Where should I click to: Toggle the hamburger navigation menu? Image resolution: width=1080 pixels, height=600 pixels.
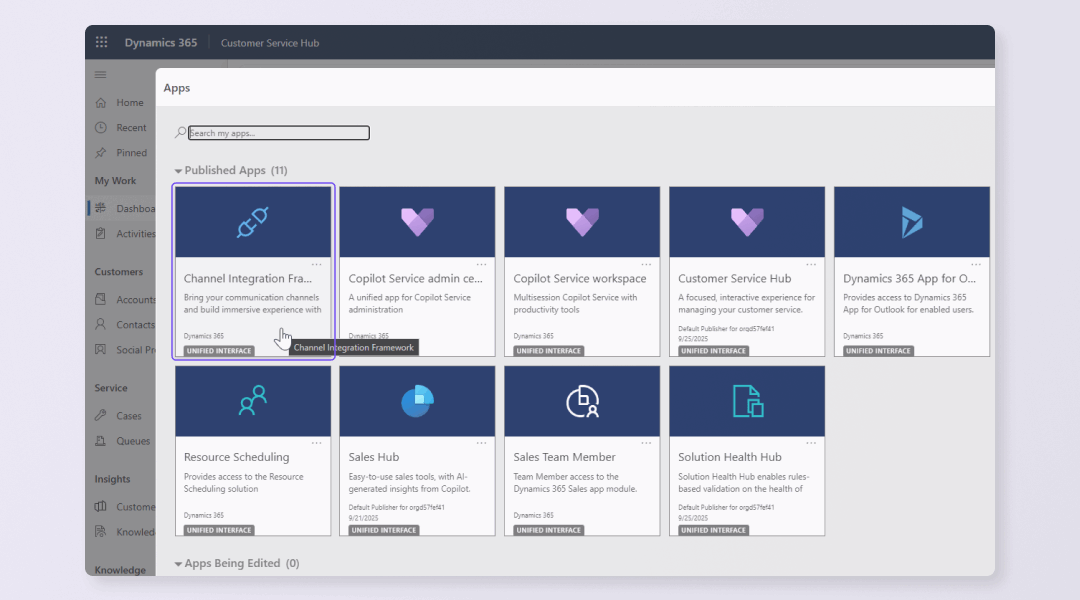100,75
